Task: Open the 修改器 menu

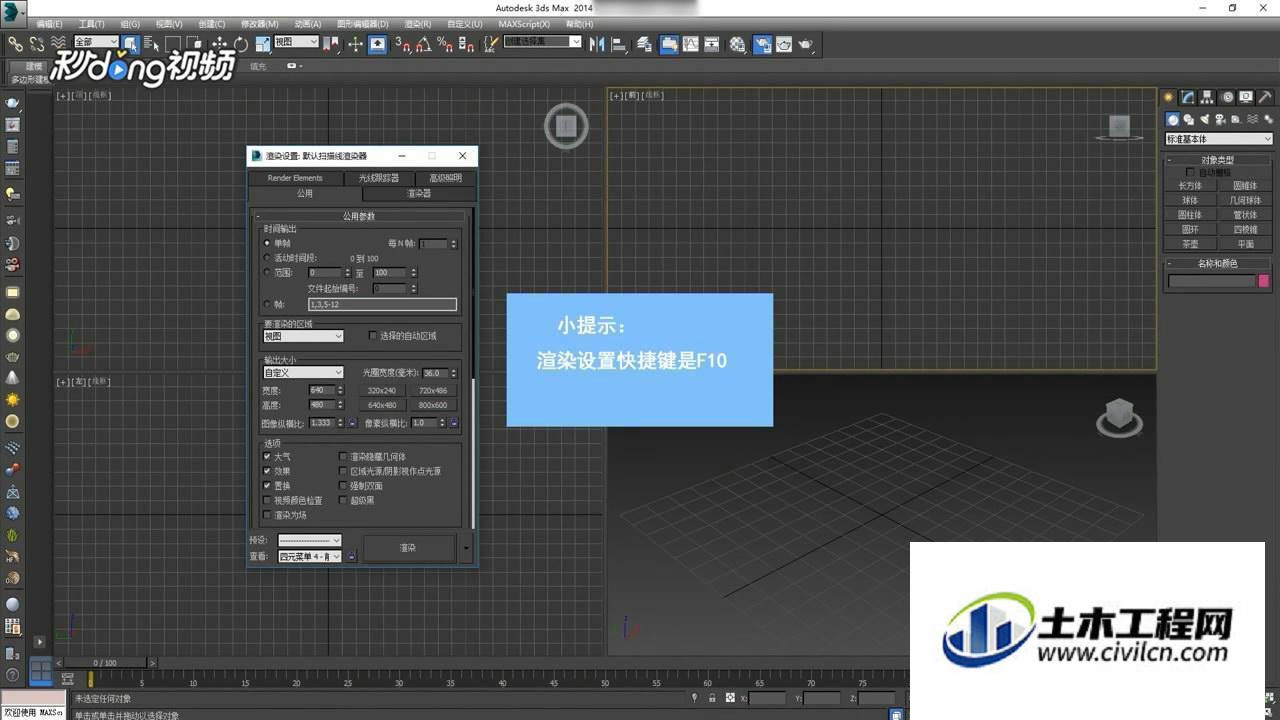Action: (260, 23)
